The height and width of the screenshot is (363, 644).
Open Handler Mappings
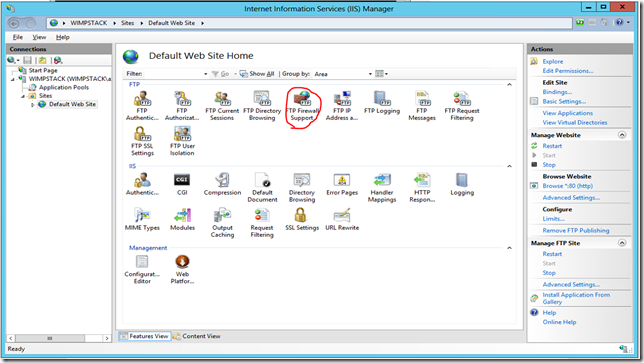click(x=382, y=188)
